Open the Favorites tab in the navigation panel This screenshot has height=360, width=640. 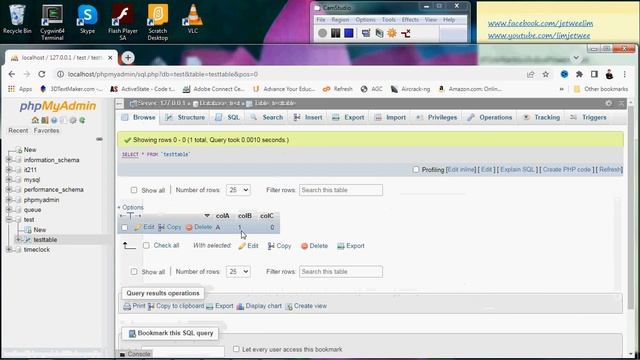coord(46,131)
